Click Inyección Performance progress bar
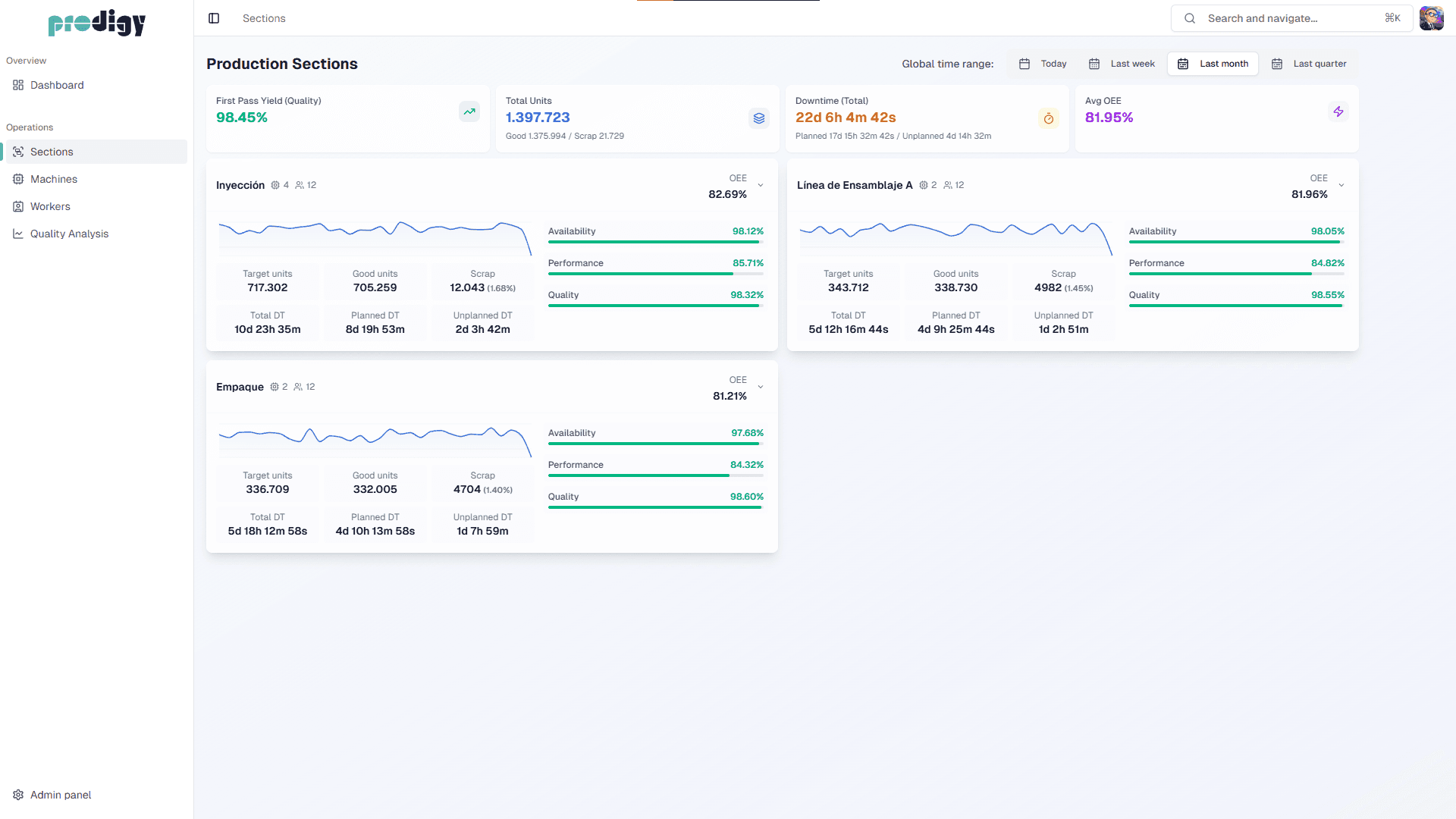 (x=654, y=274)
